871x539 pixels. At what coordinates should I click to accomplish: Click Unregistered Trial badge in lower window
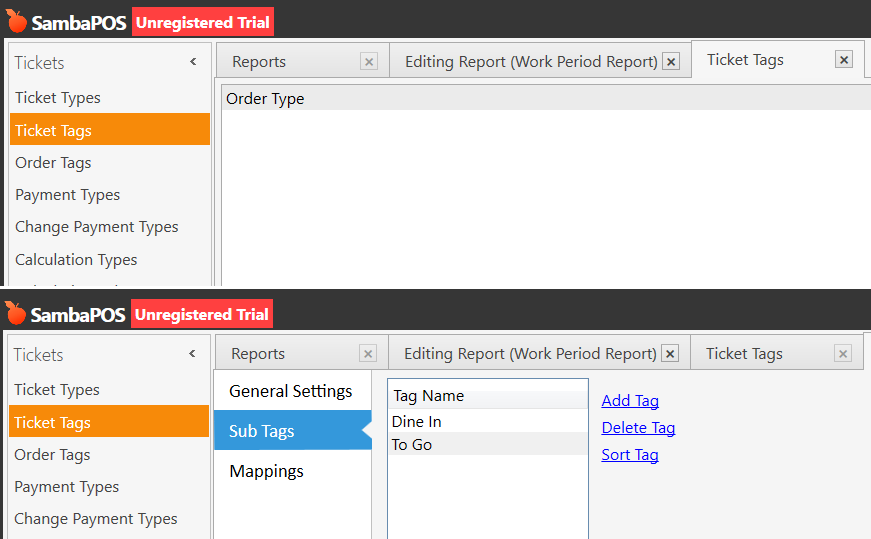(x=202, y=314)
